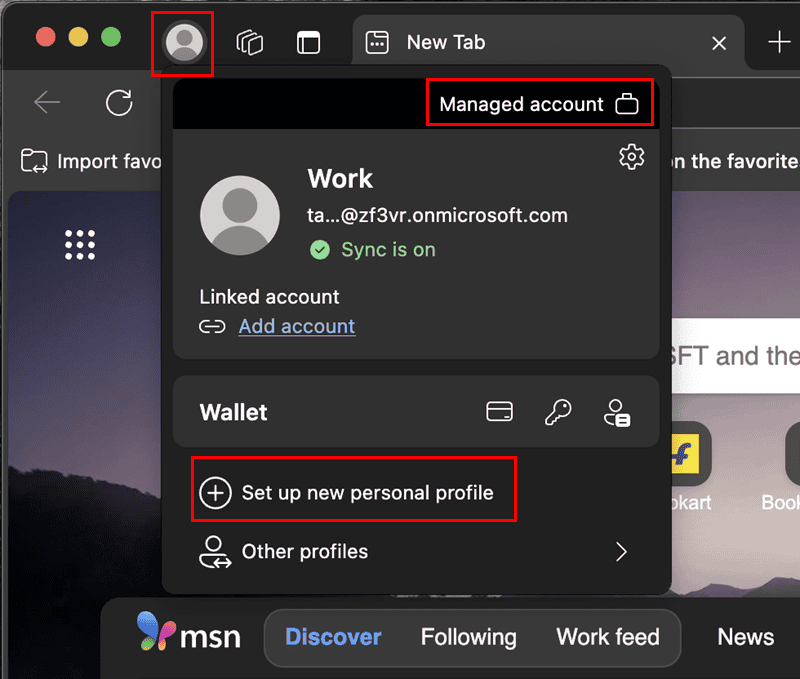Click the Add account link

[x=296, y=326]
